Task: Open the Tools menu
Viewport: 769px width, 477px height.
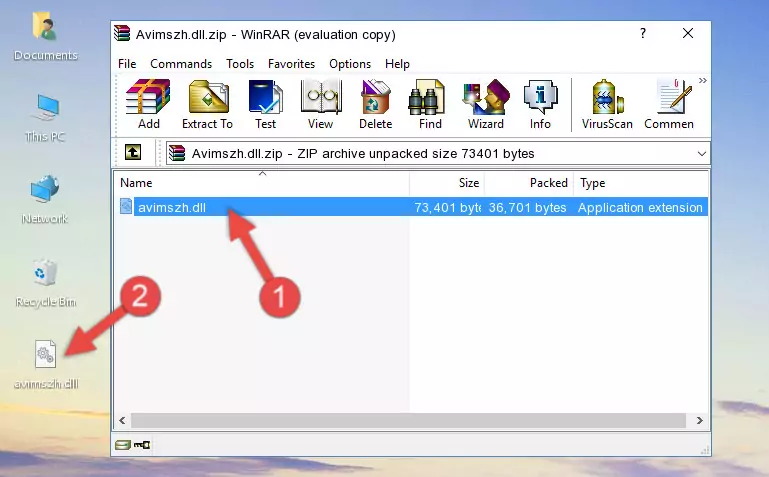Action: click(240, 64)
